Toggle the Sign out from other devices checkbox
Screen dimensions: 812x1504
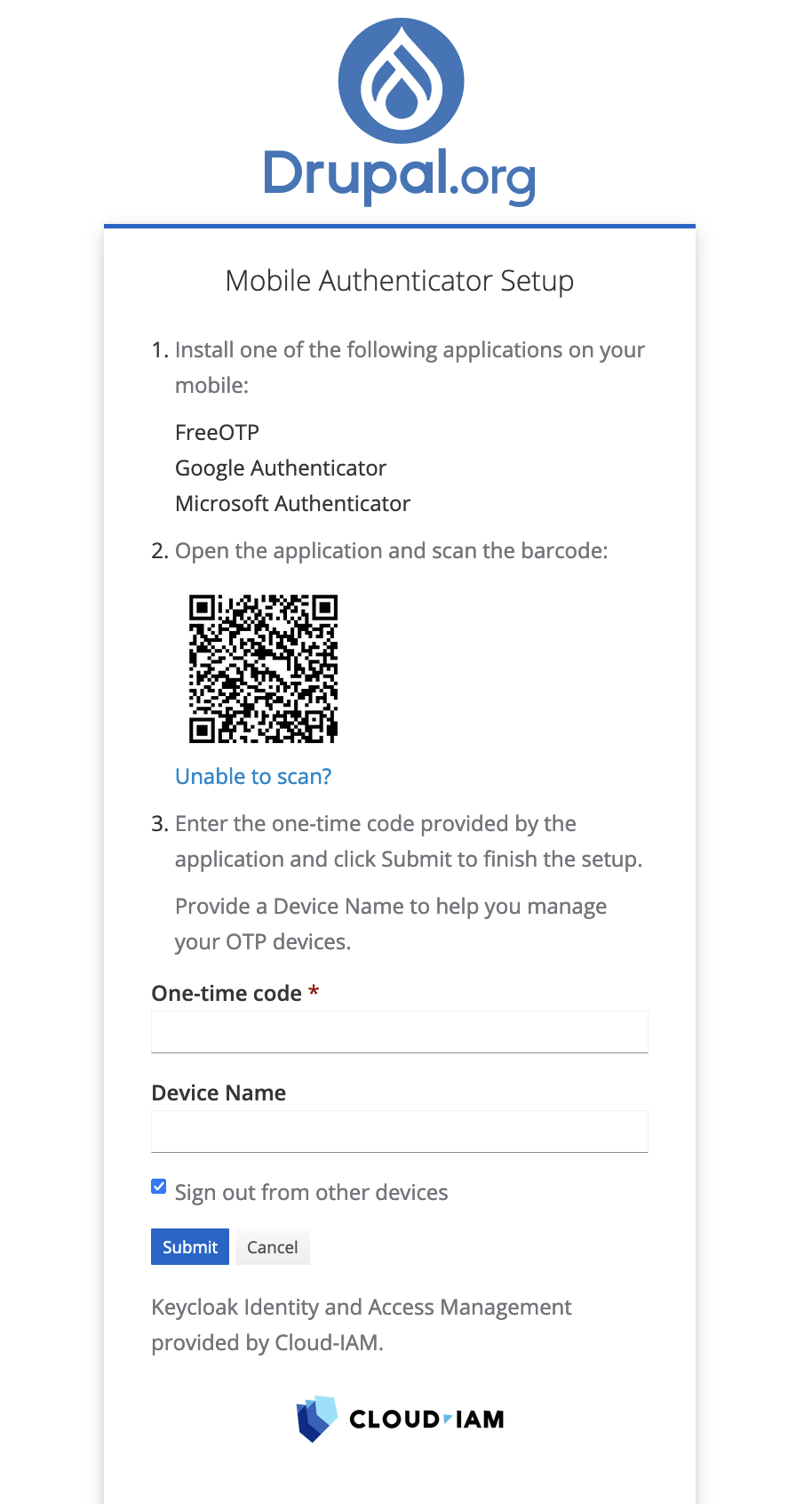tap(159, 1187)
